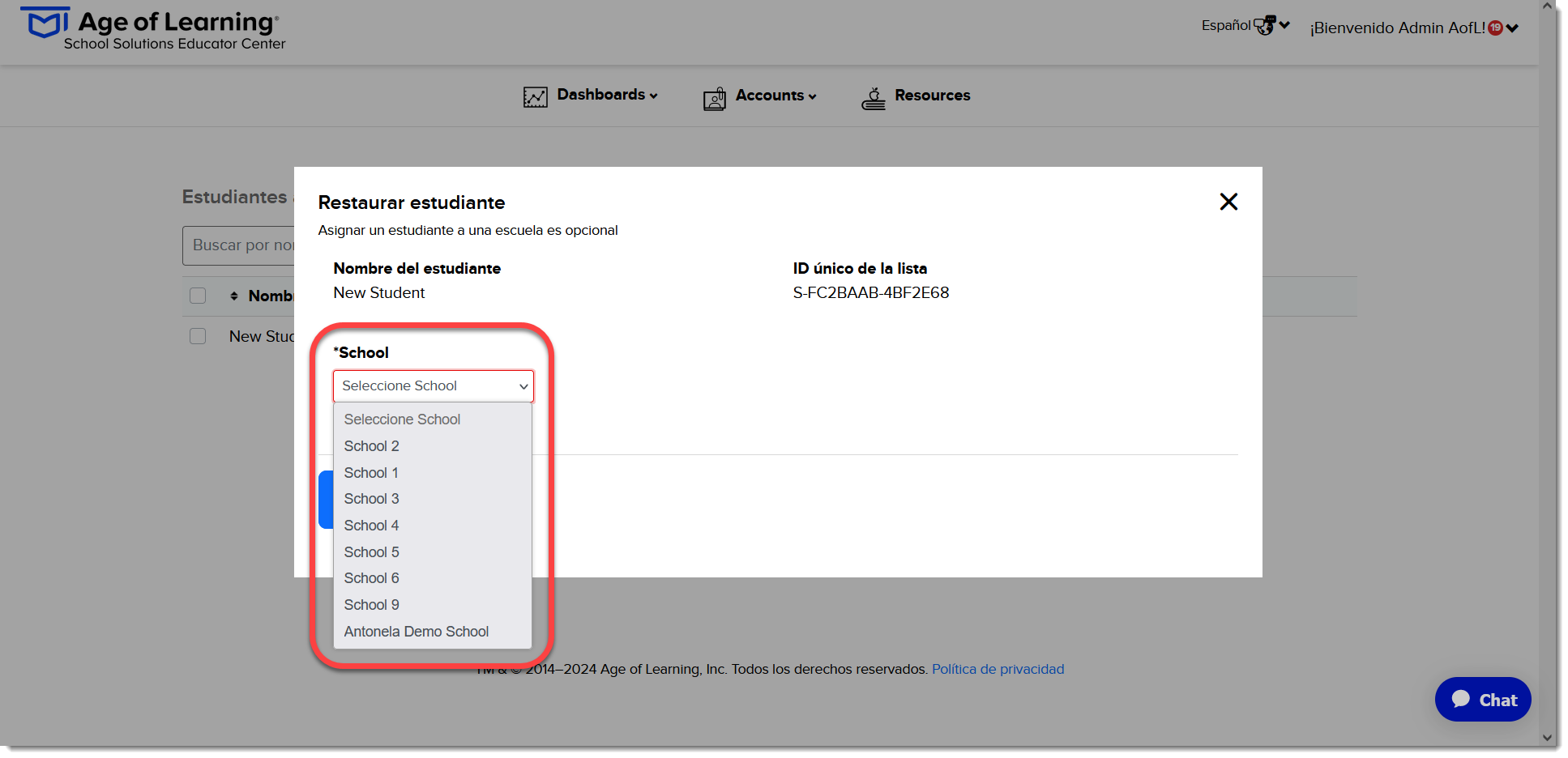Toggle the select-all students checkbox

coord(198,296)
